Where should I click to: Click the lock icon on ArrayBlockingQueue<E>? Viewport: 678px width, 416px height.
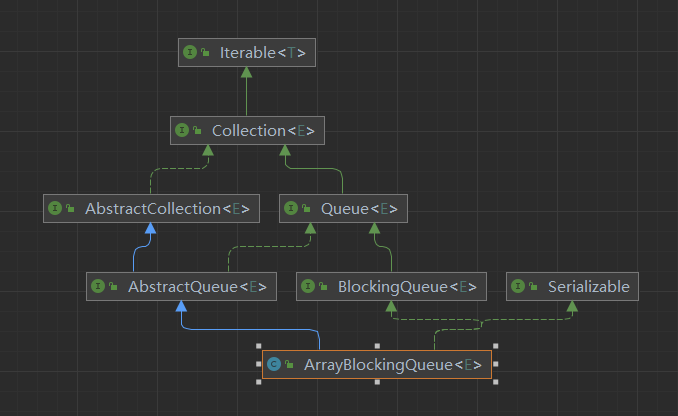coord(290,365)
